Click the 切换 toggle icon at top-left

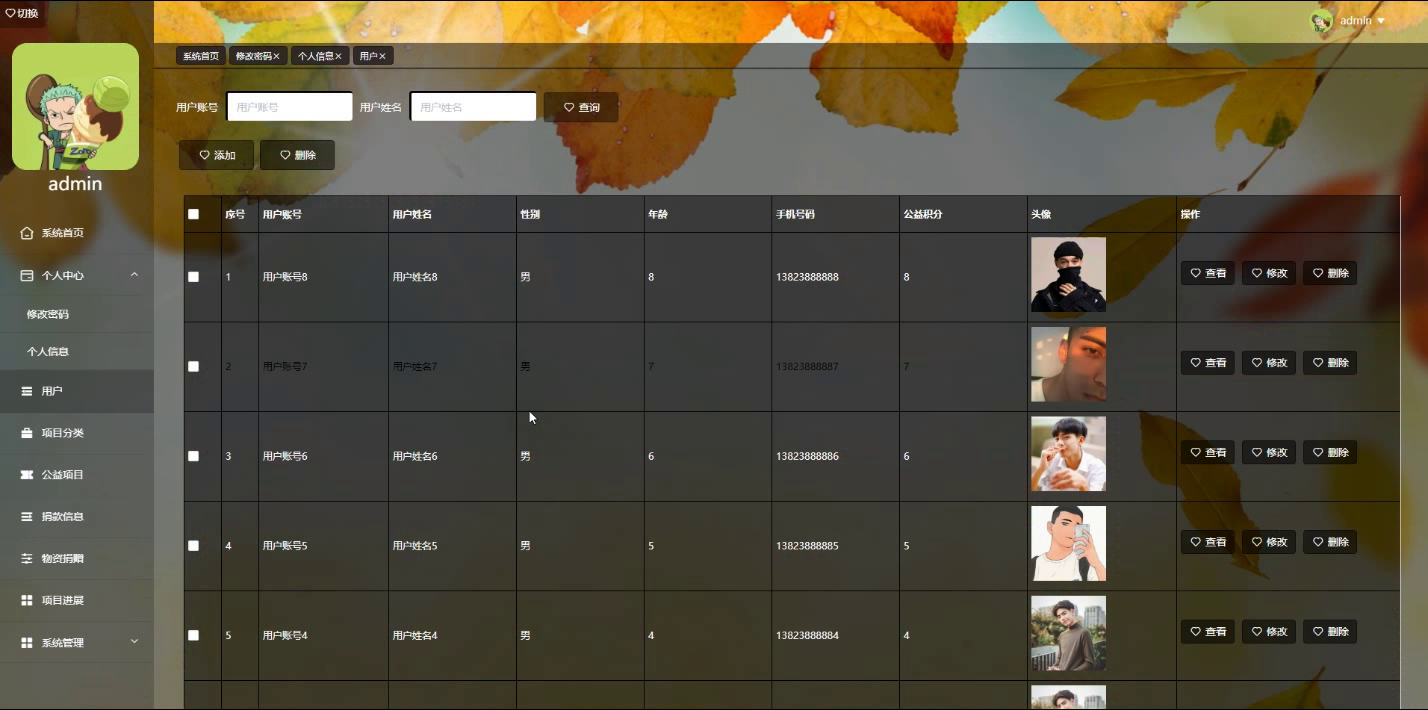pos(11,13)
